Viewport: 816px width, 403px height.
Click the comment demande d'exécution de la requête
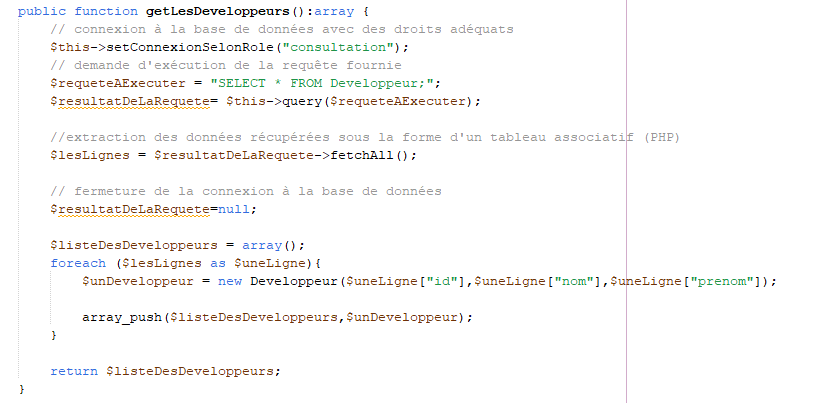pos(226,65)
